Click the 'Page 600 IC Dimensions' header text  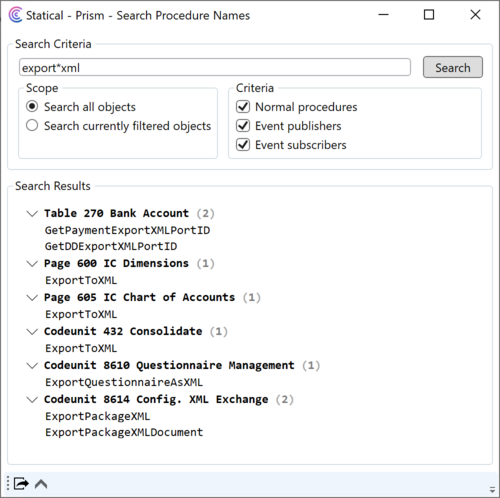tap(116, 264)
